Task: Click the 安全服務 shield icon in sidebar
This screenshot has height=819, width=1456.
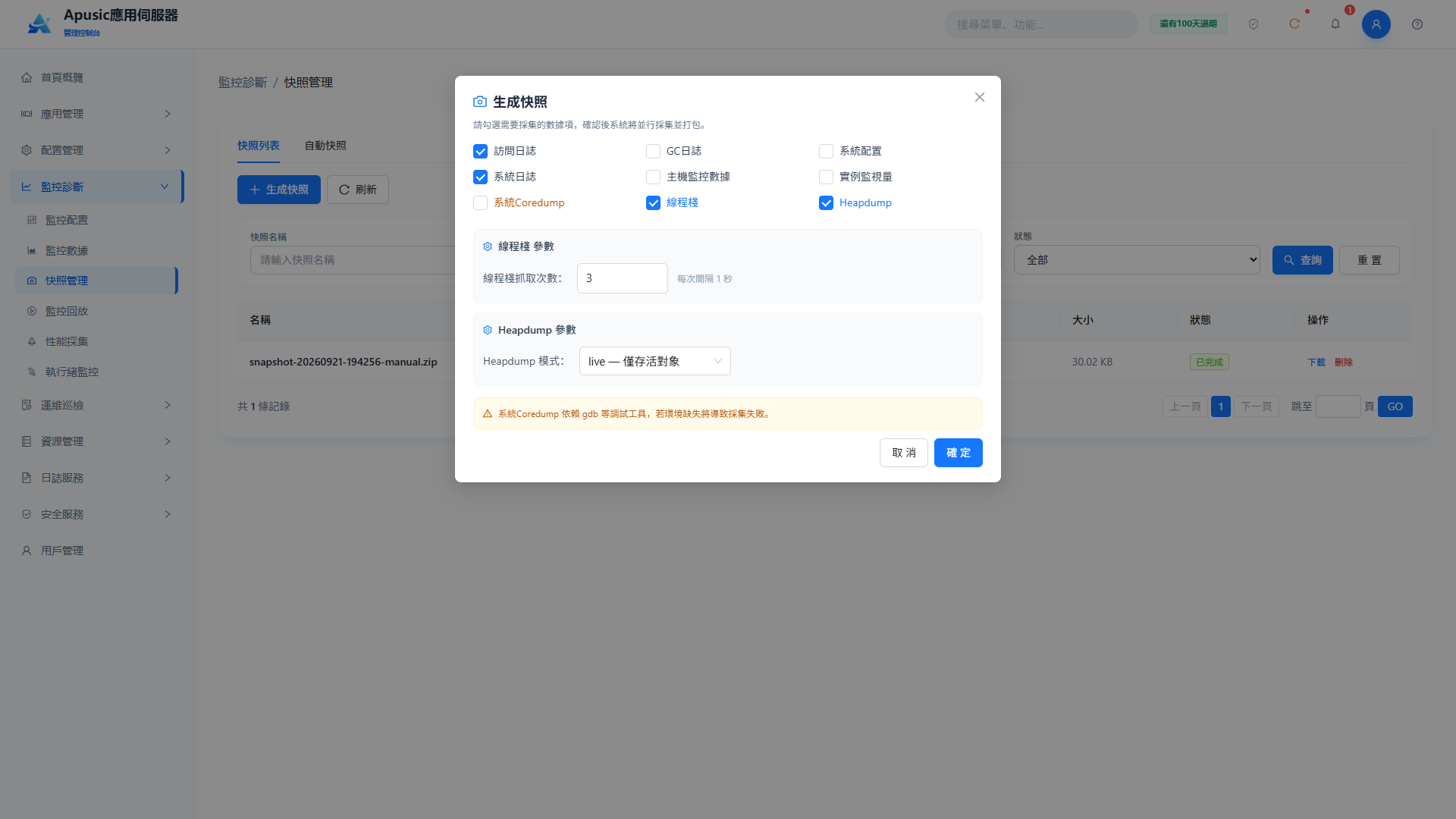Action: click(27, 514)
